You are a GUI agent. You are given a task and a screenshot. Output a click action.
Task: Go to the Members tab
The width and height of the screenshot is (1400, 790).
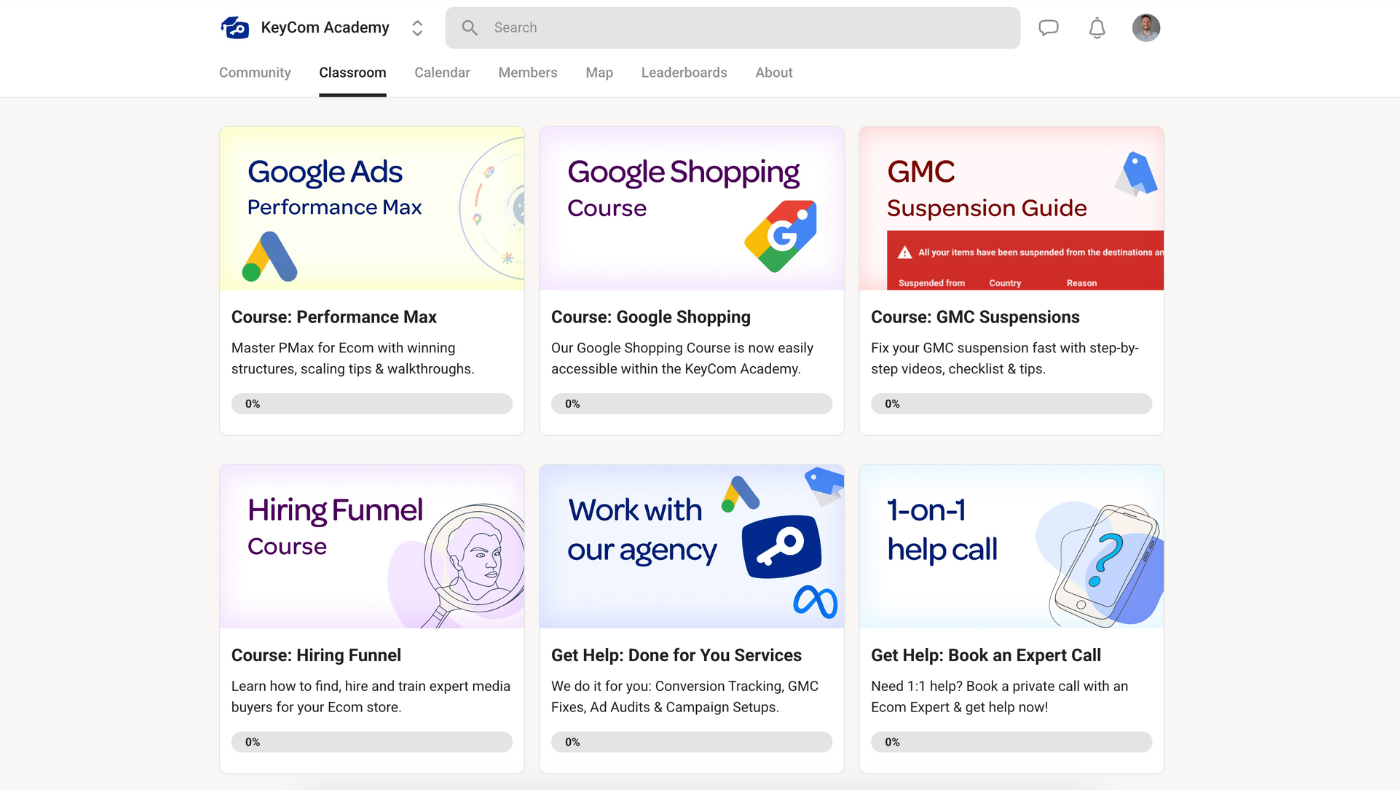(x=528, y=73)
